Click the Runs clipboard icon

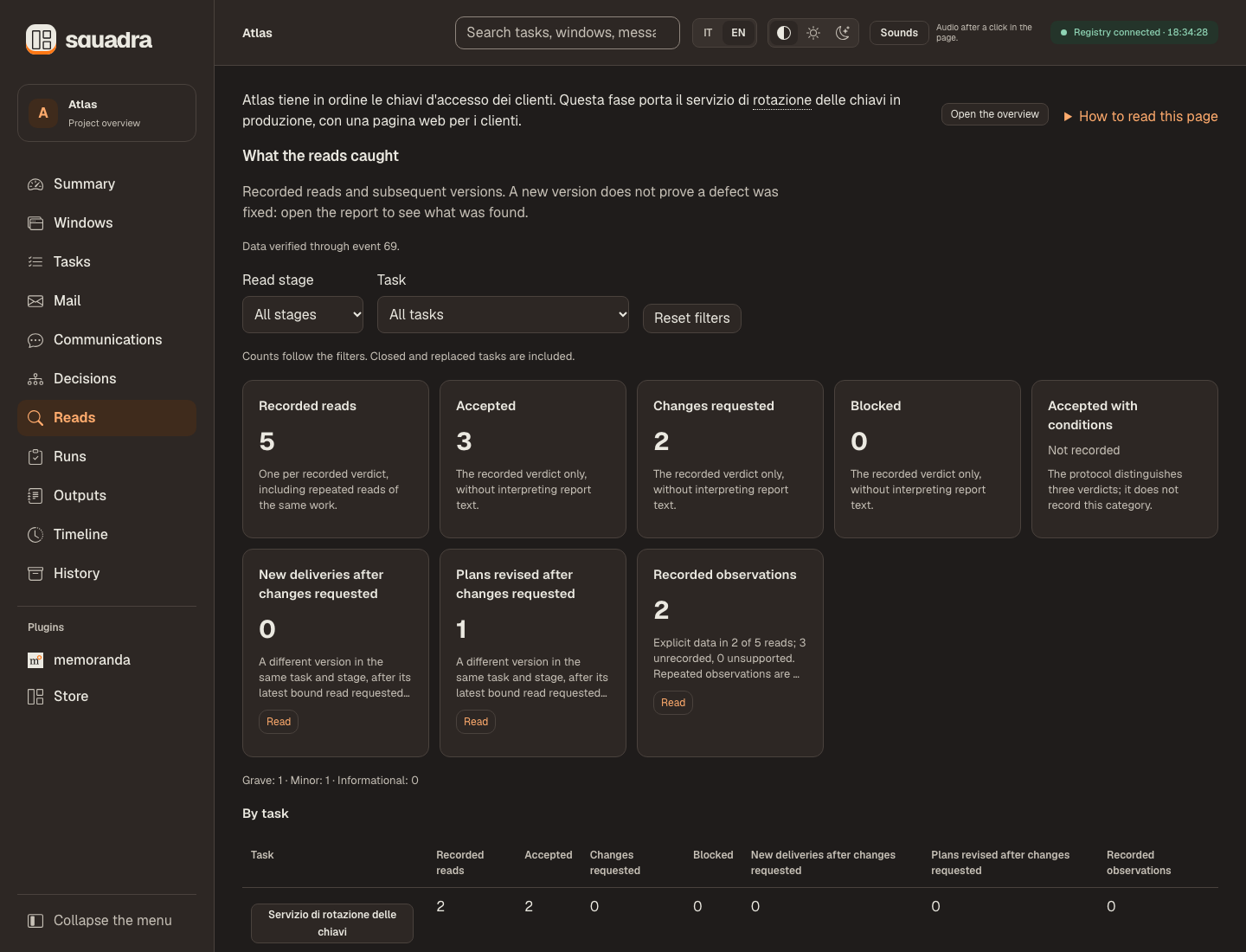[x=35, y=457]
